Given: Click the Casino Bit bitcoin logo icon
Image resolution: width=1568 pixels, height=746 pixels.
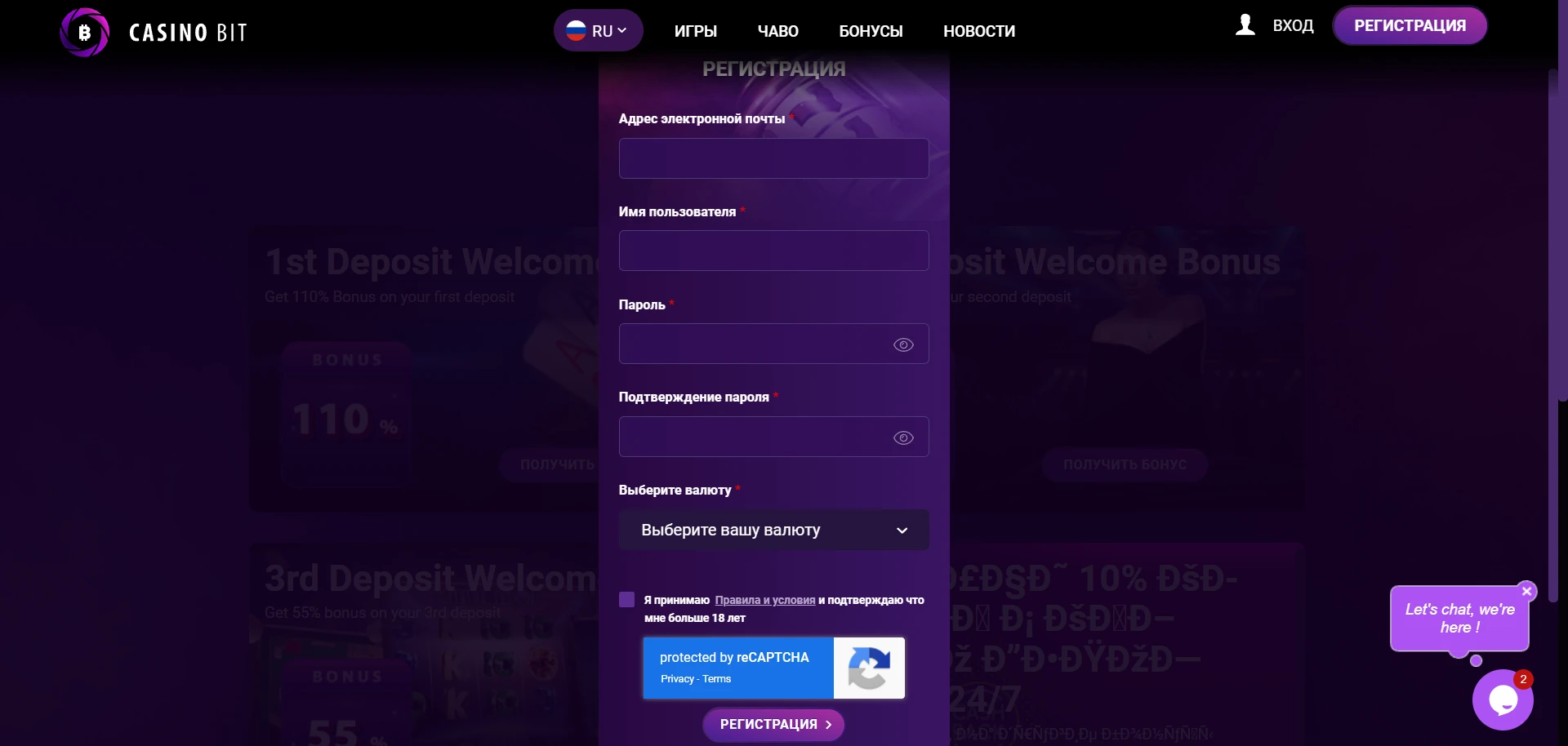Looking at the screenshot, I should pyautogui.click(x=84, y=32).
